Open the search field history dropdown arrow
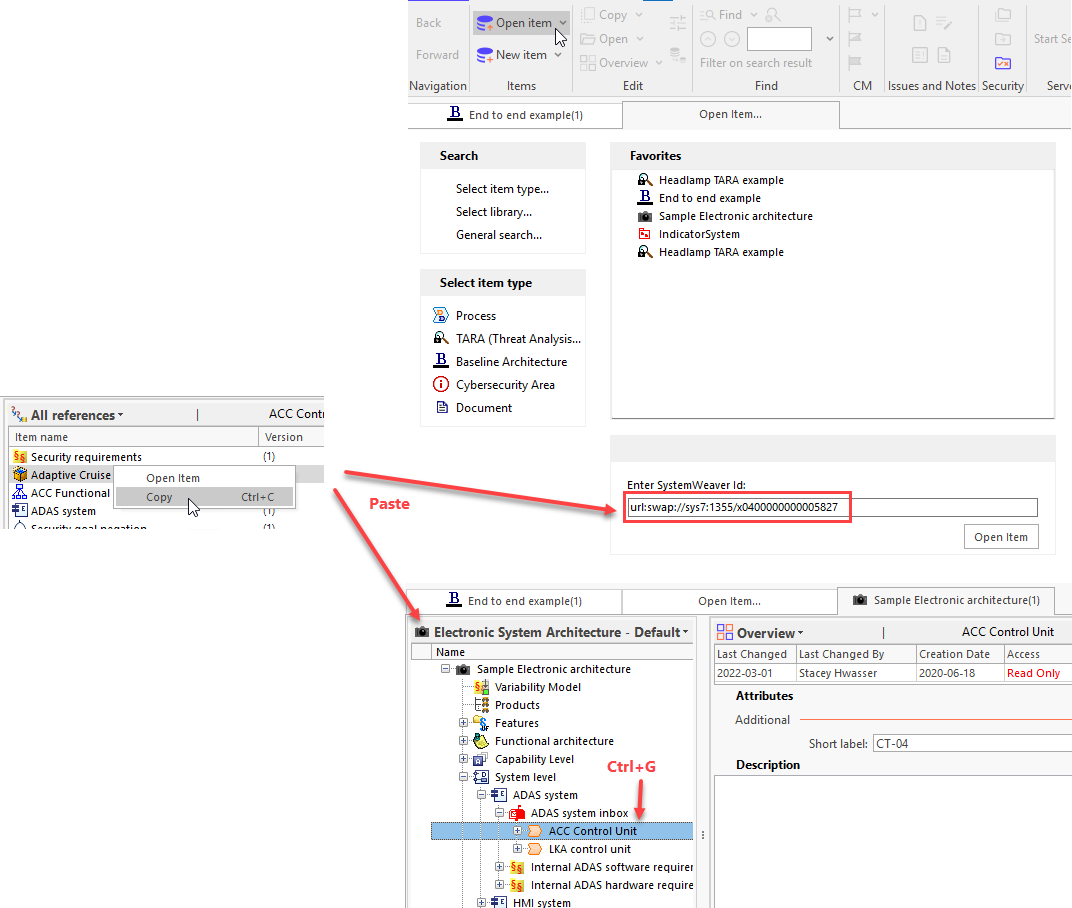 829,39
